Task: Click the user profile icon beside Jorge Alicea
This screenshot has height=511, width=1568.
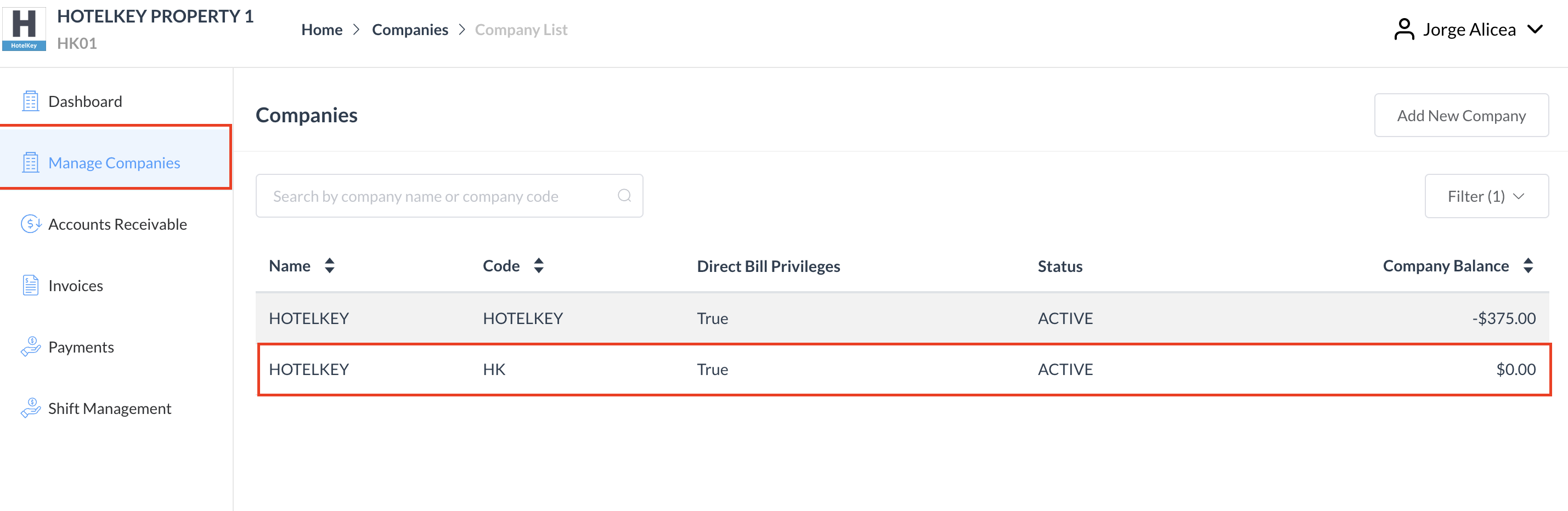Action: coord(1403,29)
